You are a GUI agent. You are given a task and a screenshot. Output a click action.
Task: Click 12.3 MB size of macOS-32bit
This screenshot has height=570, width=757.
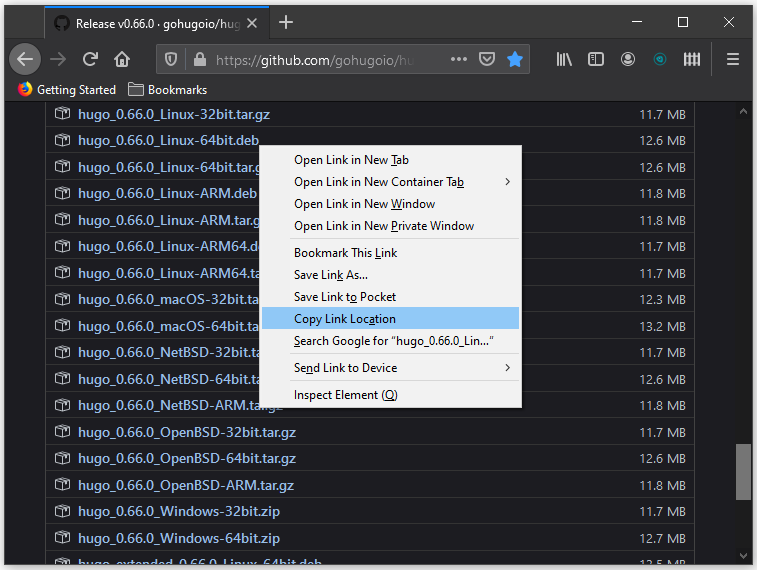[x=662, y=300]
